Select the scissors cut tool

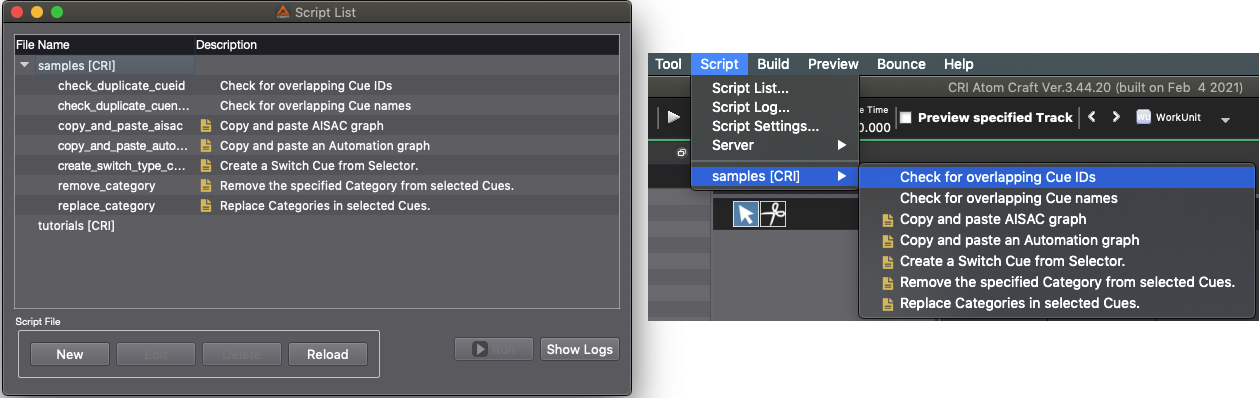point(773,214)
